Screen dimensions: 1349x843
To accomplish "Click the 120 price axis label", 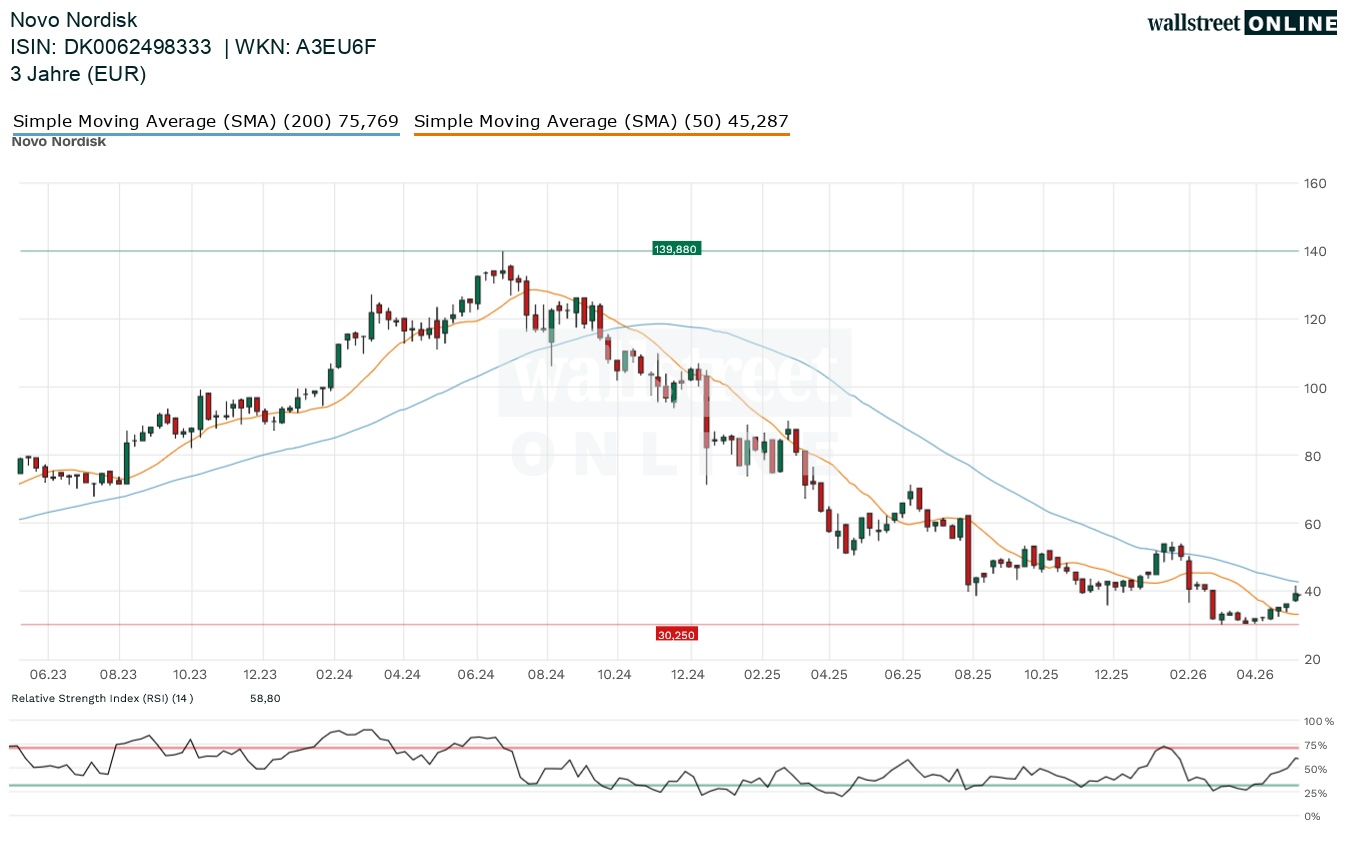I will click(1315, 319).
